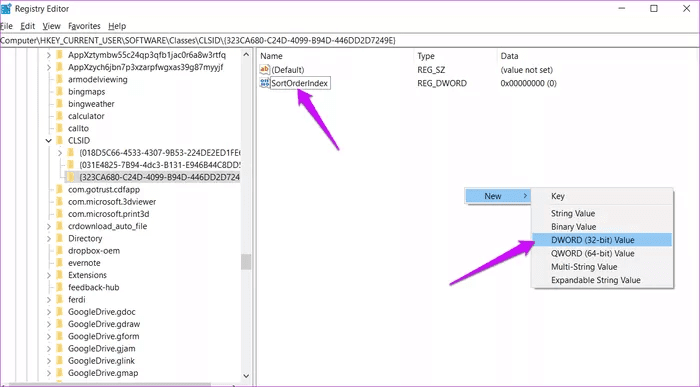Open the Edit menu
This screenshot has height=387, width=700.
[x=27, y=26]
